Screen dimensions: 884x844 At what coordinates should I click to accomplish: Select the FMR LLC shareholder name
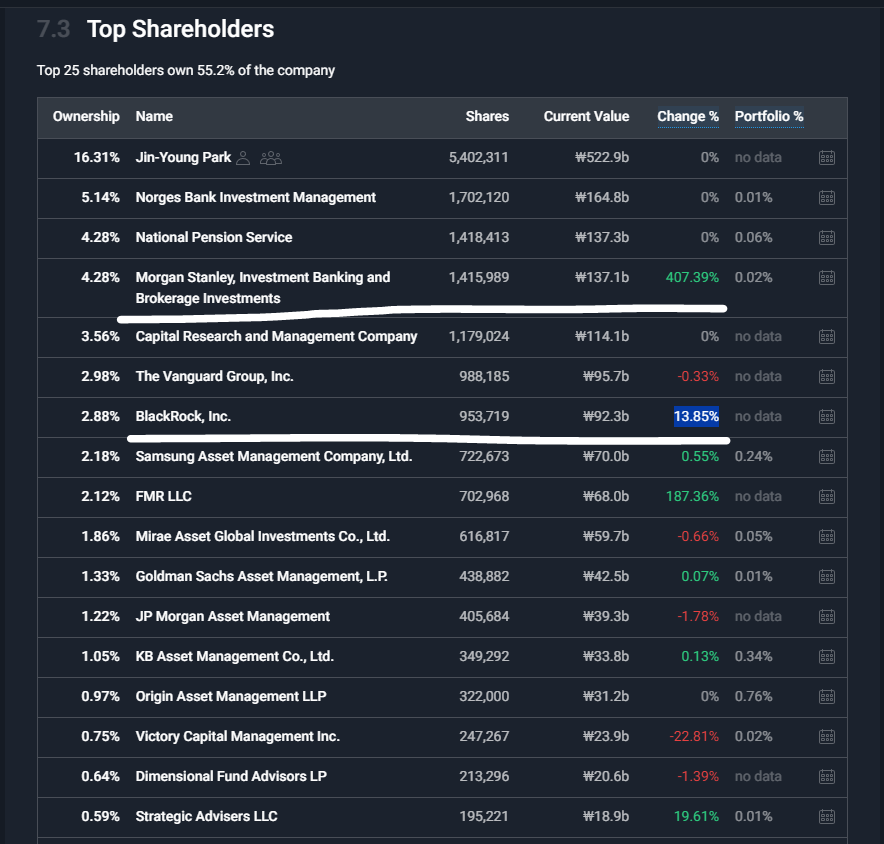click(163, 497)
